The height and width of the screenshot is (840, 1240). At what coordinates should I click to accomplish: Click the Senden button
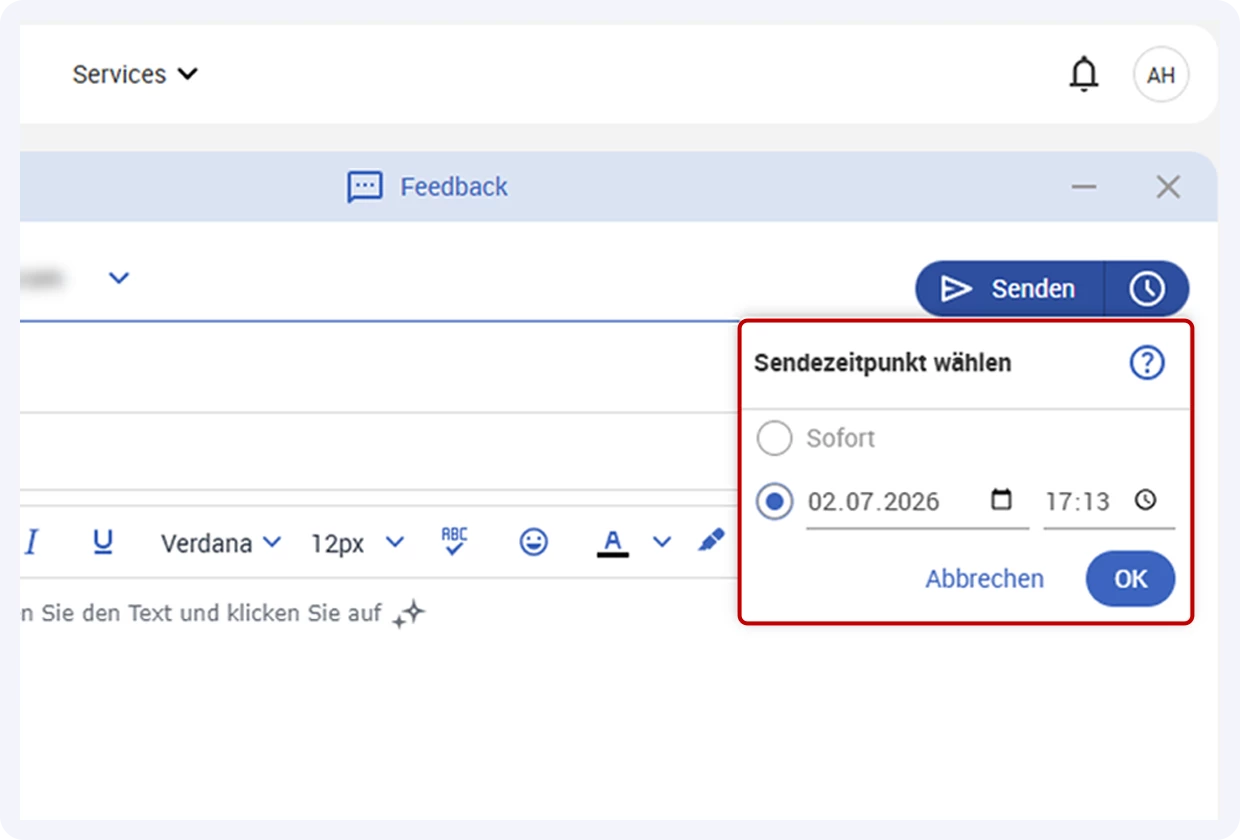click(x=1009, y=289)
